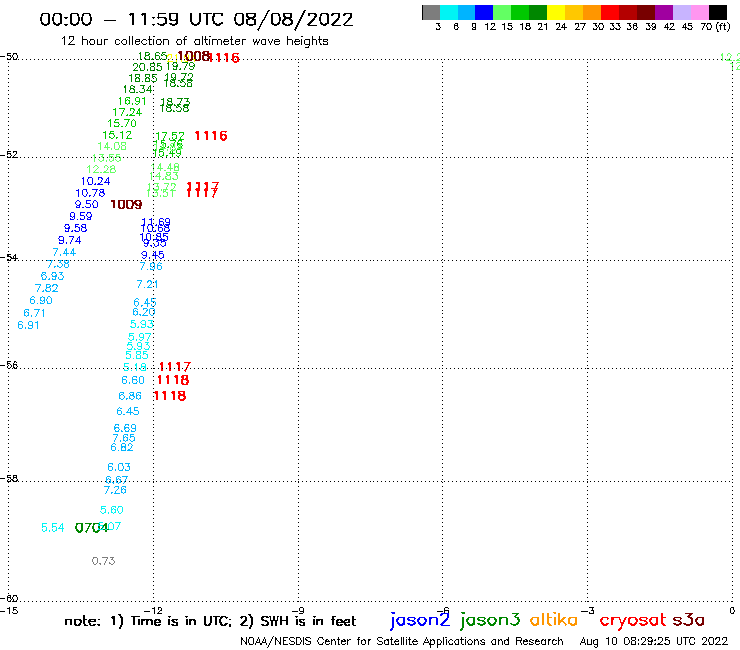Click the 6.86 wave height value

[129, 396]
